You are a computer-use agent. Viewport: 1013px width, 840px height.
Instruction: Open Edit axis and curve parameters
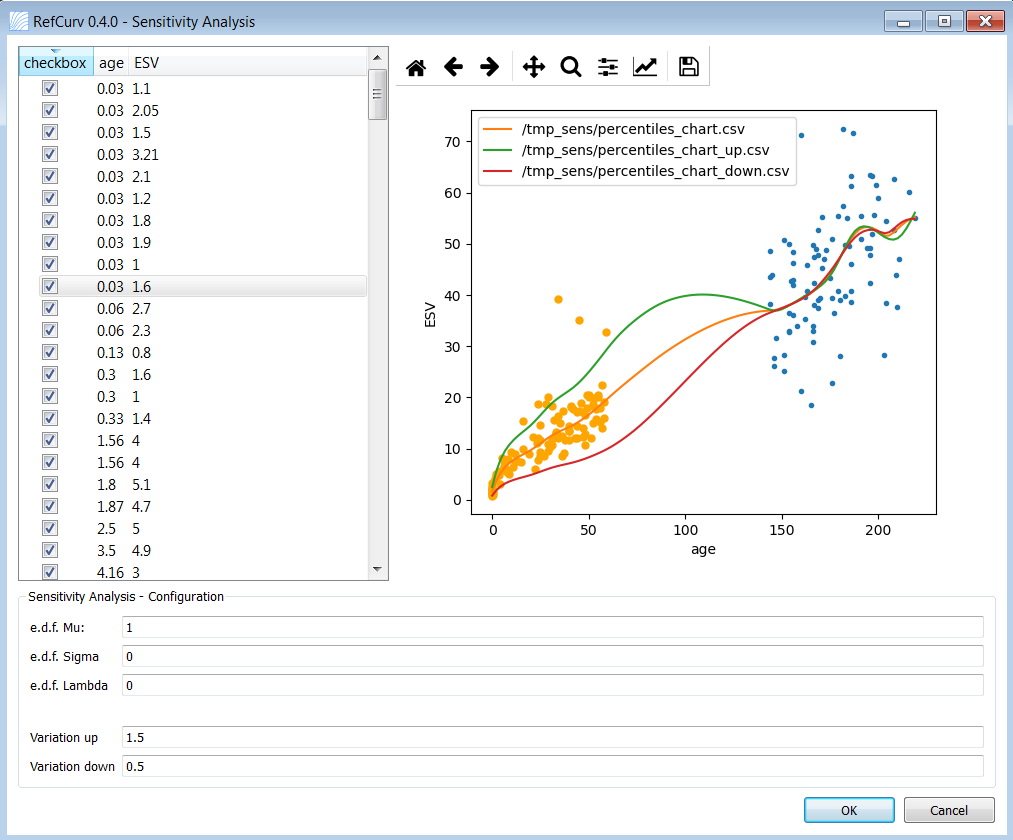pos(645,67)
